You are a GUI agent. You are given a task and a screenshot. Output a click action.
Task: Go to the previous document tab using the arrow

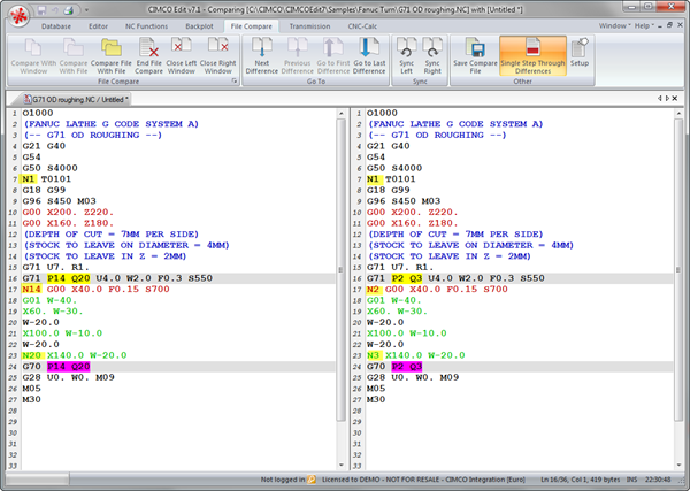[660, 98]
